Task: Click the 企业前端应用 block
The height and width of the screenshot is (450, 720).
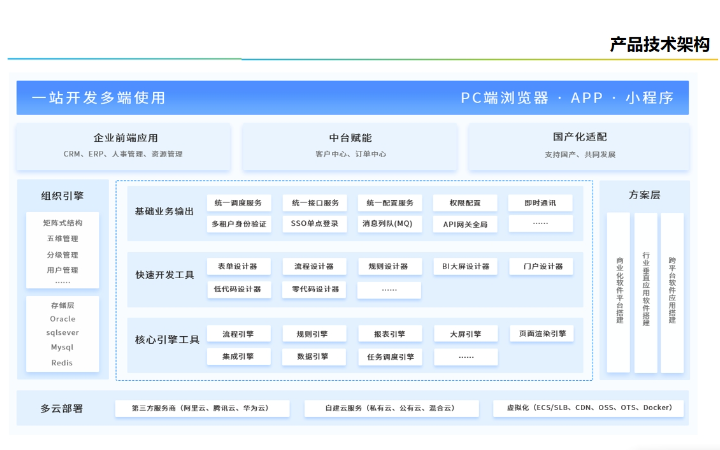Action: tap(124, 145)
